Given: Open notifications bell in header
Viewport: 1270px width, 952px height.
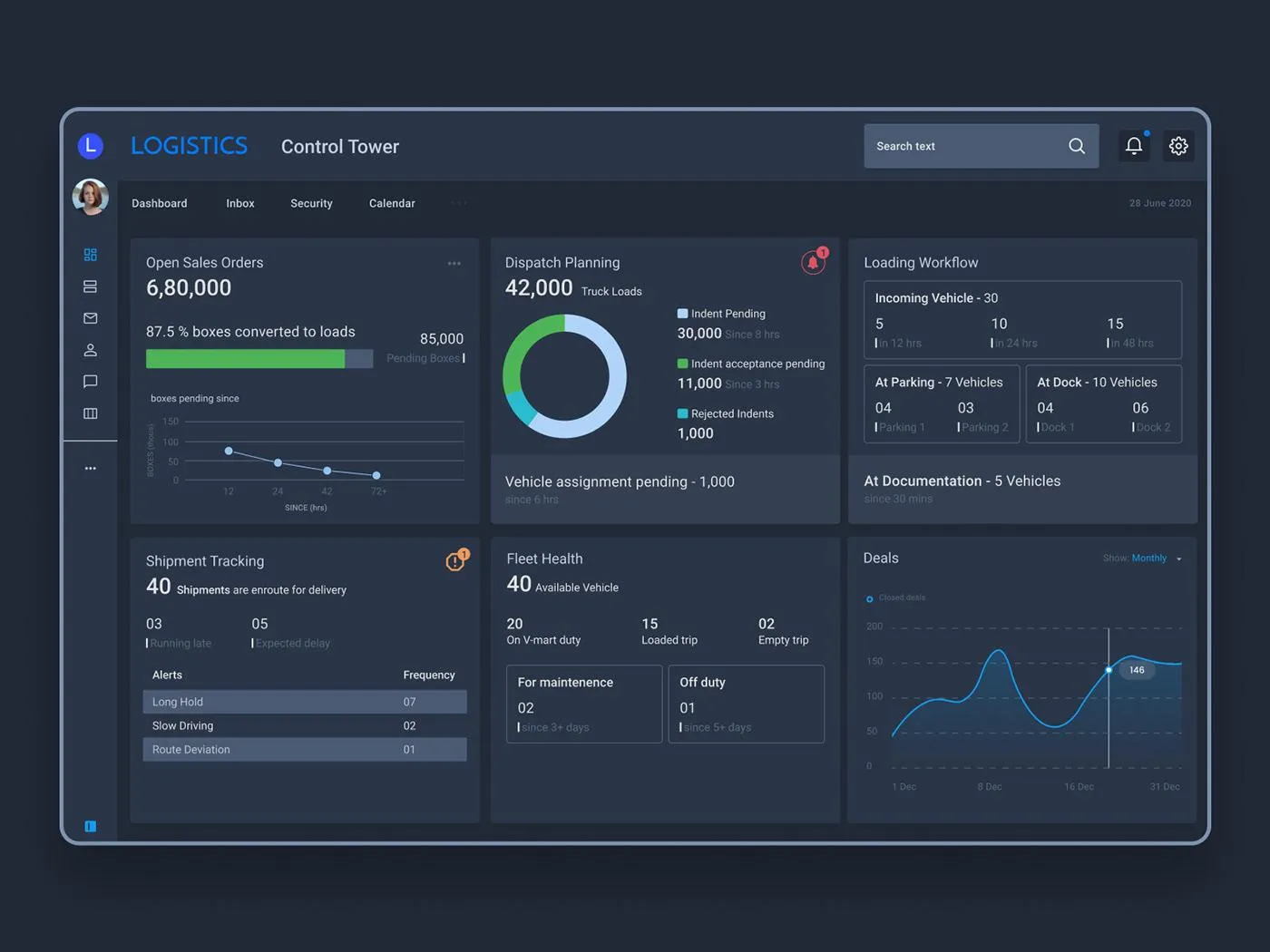Looking at the screenshot, I should tap(1134, 145).
